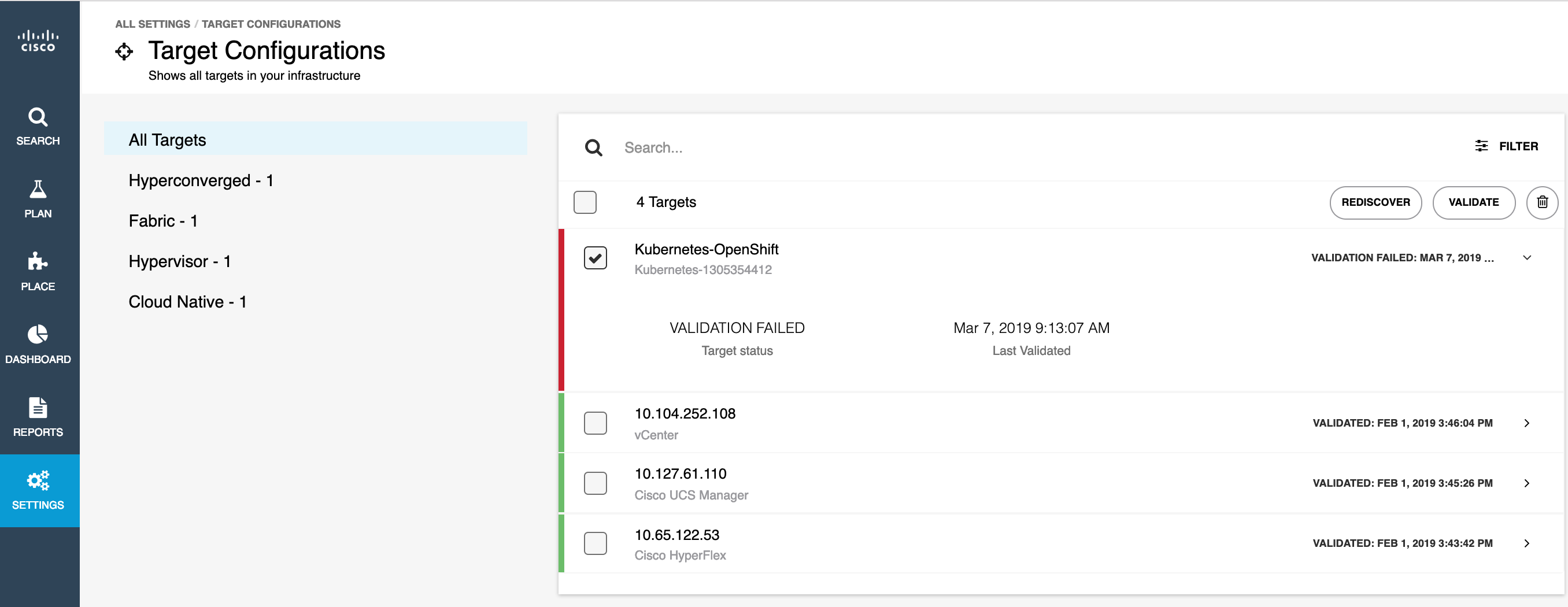Viewport: 1568px width, 607px height.
Task: Open the Reports section
Action: point(38,417)
